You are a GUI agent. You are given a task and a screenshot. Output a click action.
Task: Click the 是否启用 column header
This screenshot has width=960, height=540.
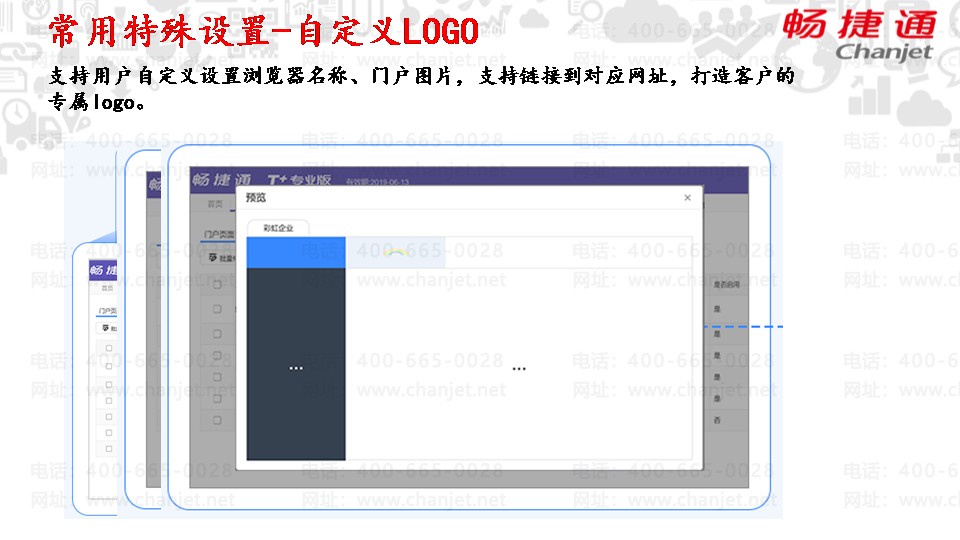[726, 284]
